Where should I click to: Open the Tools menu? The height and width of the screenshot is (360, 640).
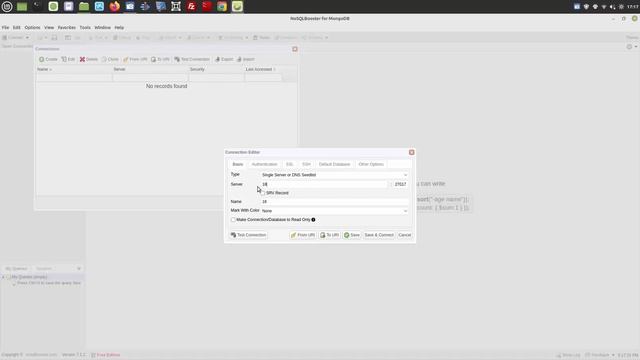pyautogui.click(x=85, y=27)
